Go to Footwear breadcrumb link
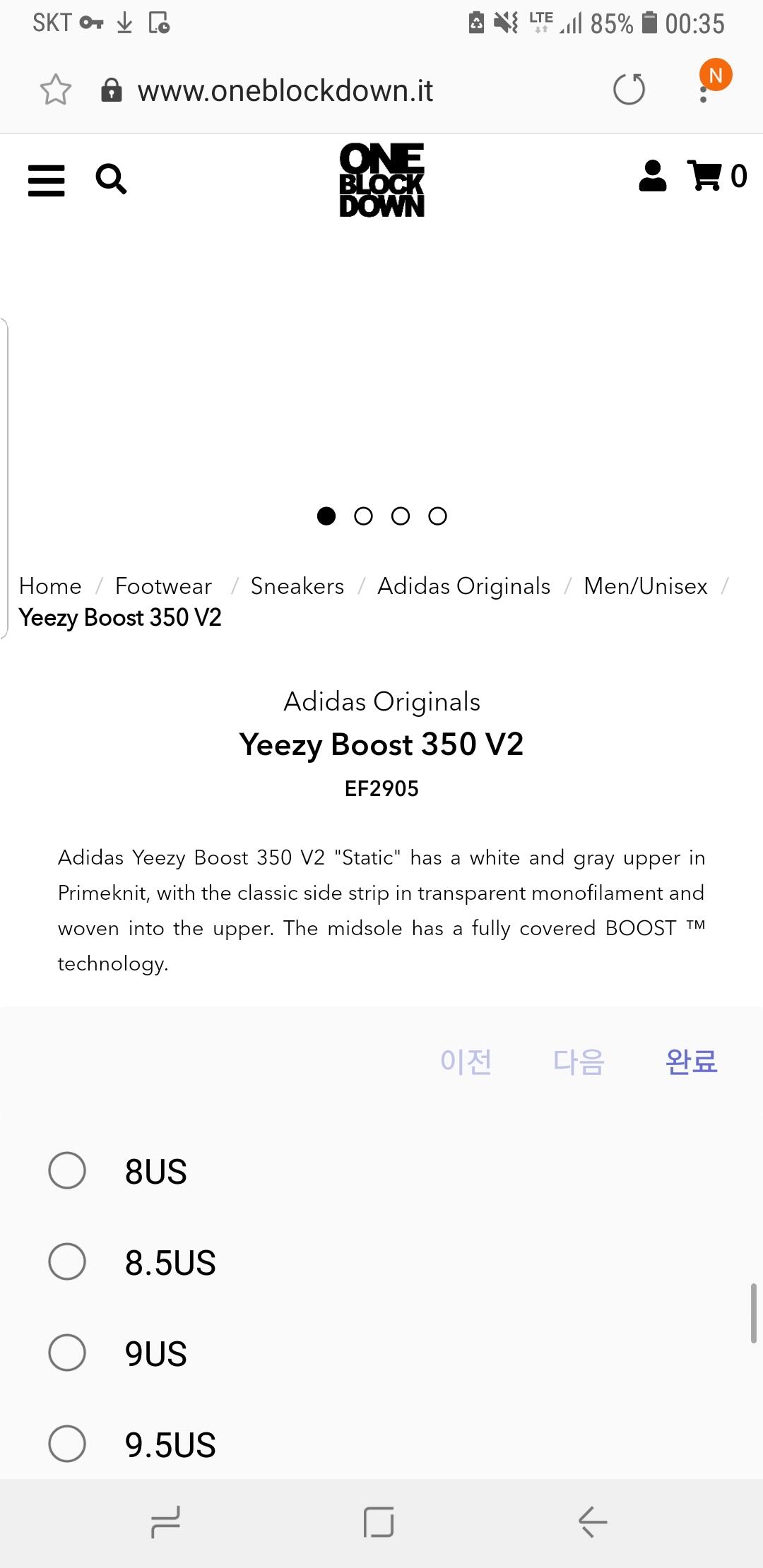 tap(163, 586)
